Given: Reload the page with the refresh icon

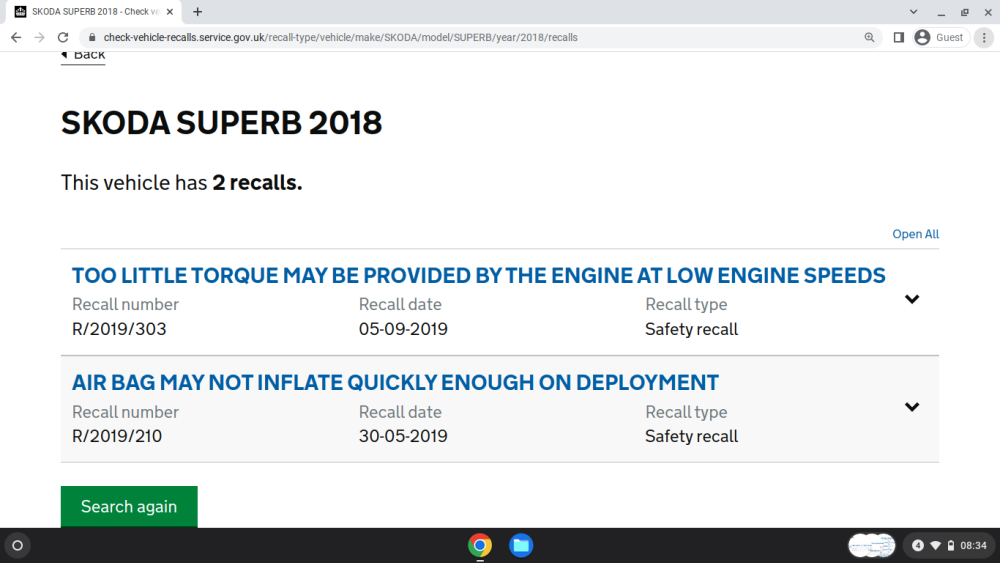Looking at the screenshot, I should (x=62, y=38).
